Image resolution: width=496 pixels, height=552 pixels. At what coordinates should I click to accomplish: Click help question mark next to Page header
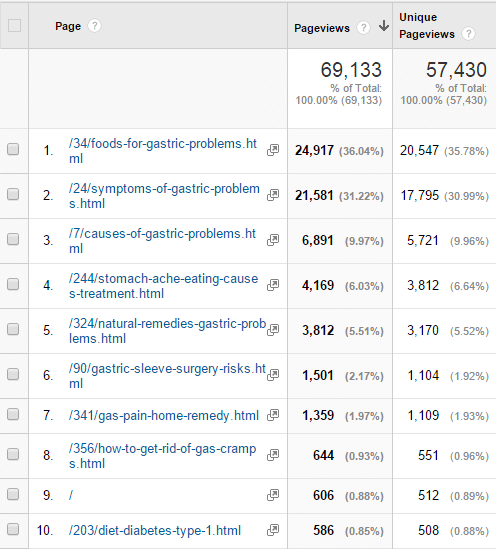[94, 26]
